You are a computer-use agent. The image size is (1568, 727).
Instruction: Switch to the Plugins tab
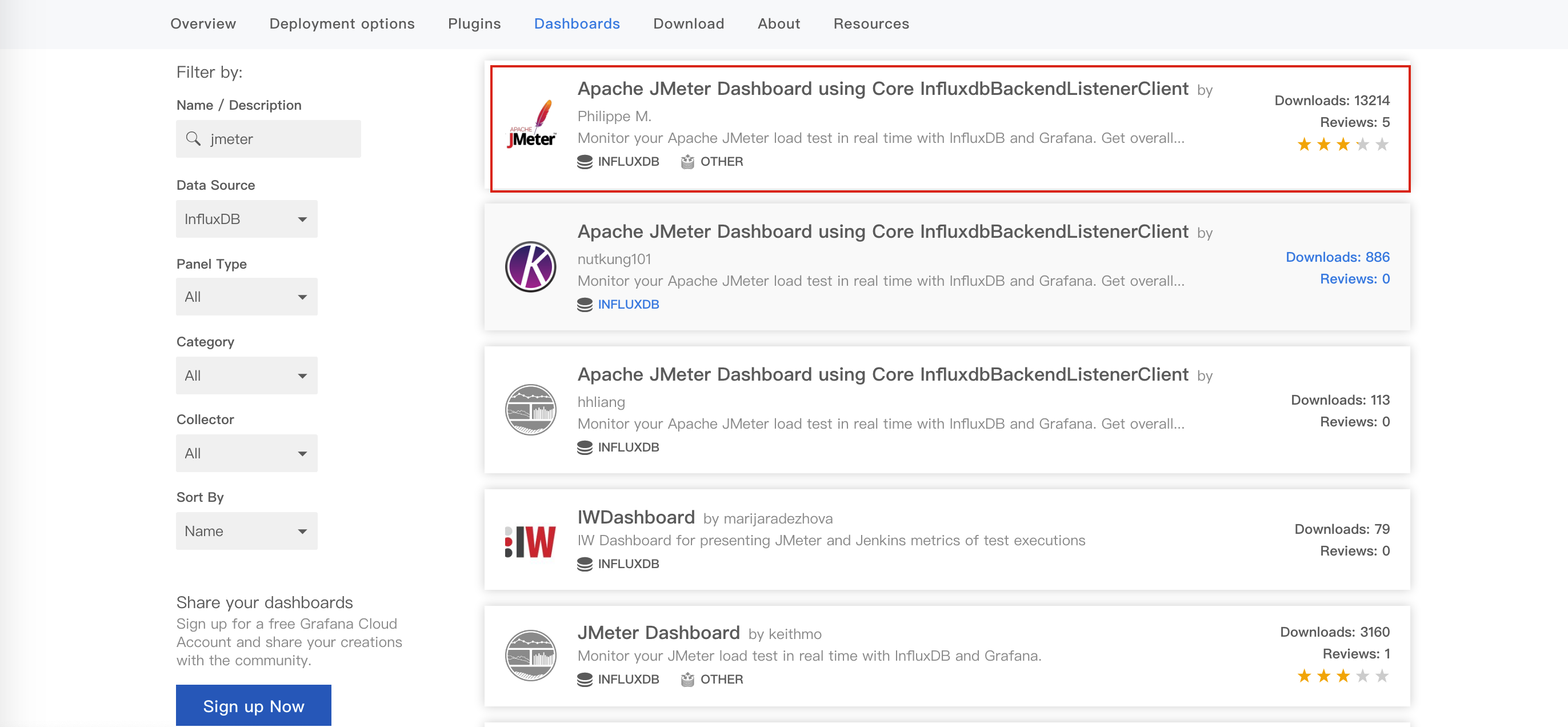pos(474,24)
